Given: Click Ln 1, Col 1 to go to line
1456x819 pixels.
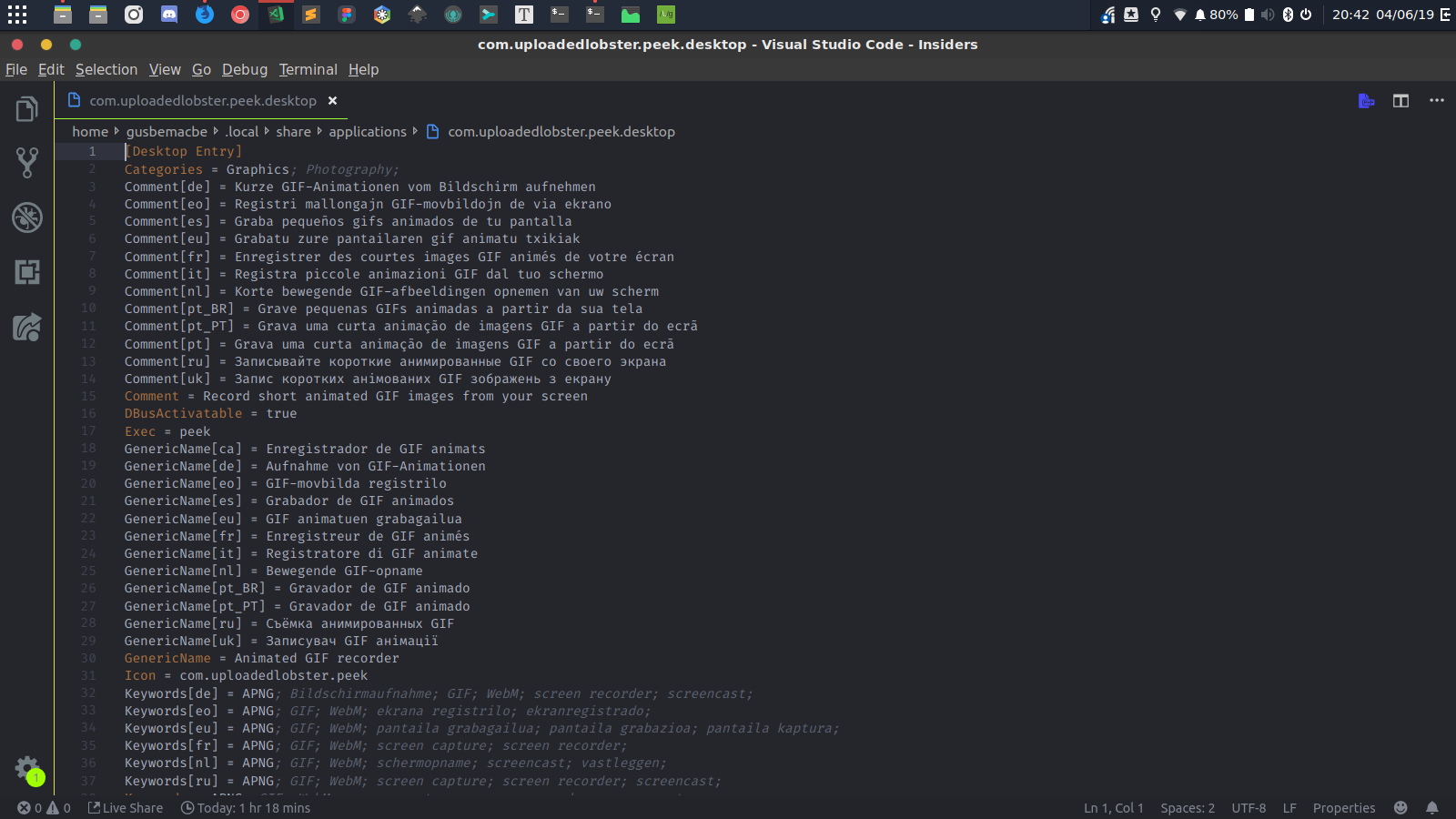Looking at the screenshot, I should pyautogui.click(x=1113, y=808).
